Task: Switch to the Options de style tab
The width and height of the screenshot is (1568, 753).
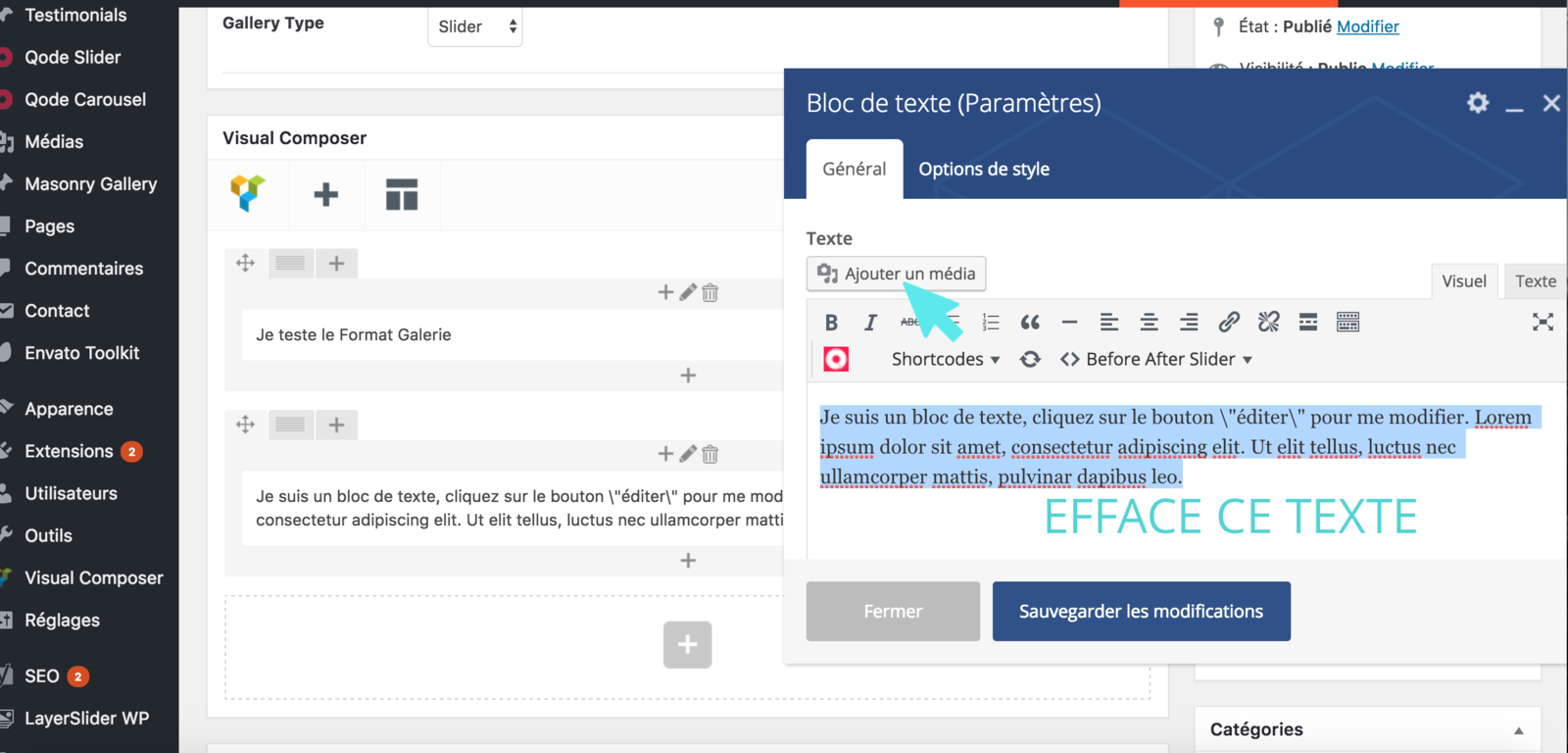Action: [984, 169]
